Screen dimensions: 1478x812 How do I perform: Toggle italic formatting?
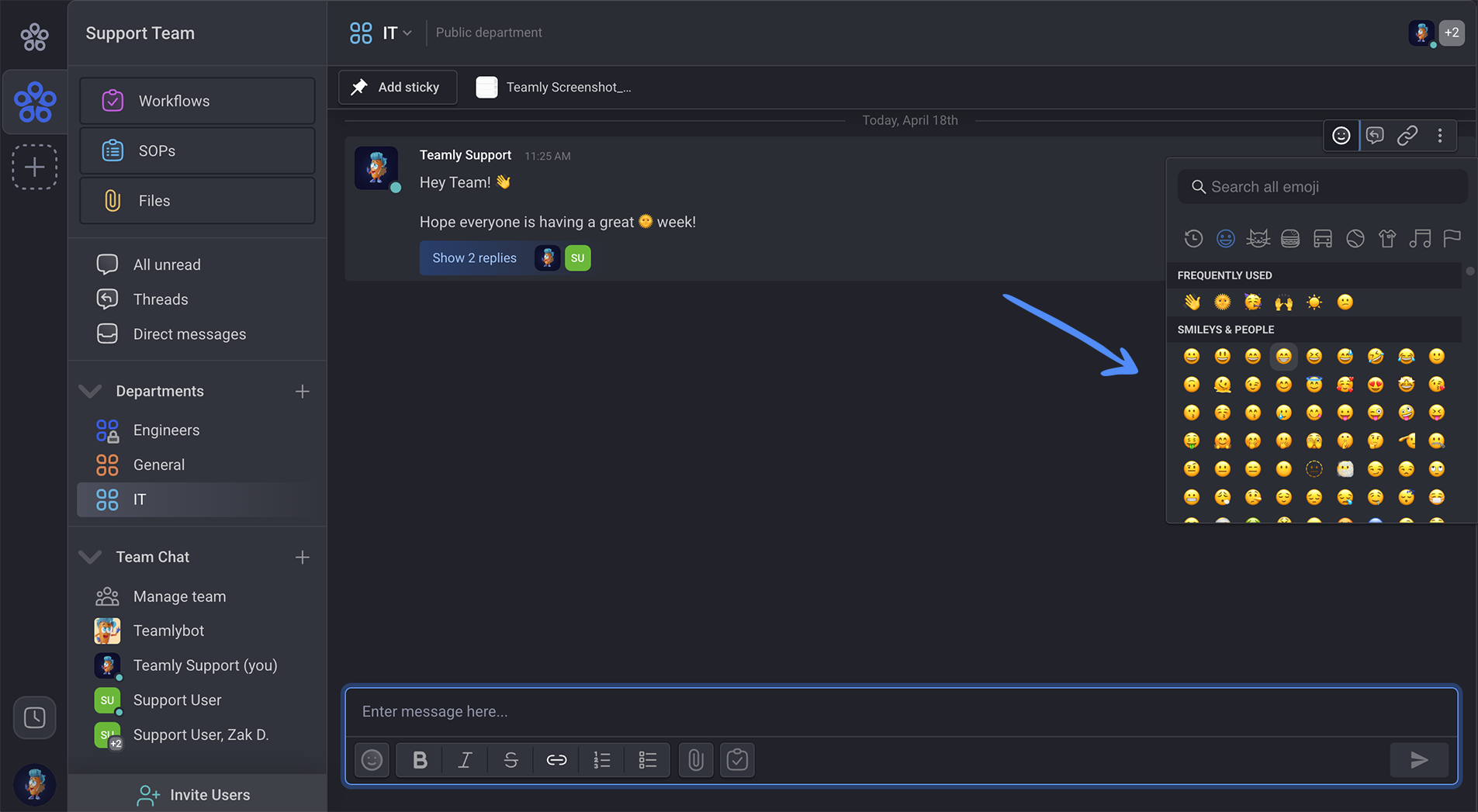[465, 760]
